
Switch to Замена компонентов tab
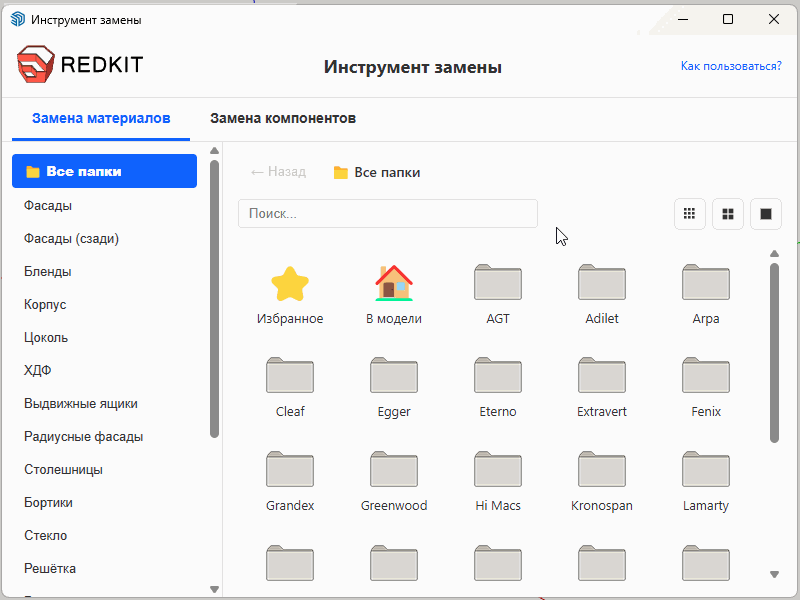(x=283, y=119)
